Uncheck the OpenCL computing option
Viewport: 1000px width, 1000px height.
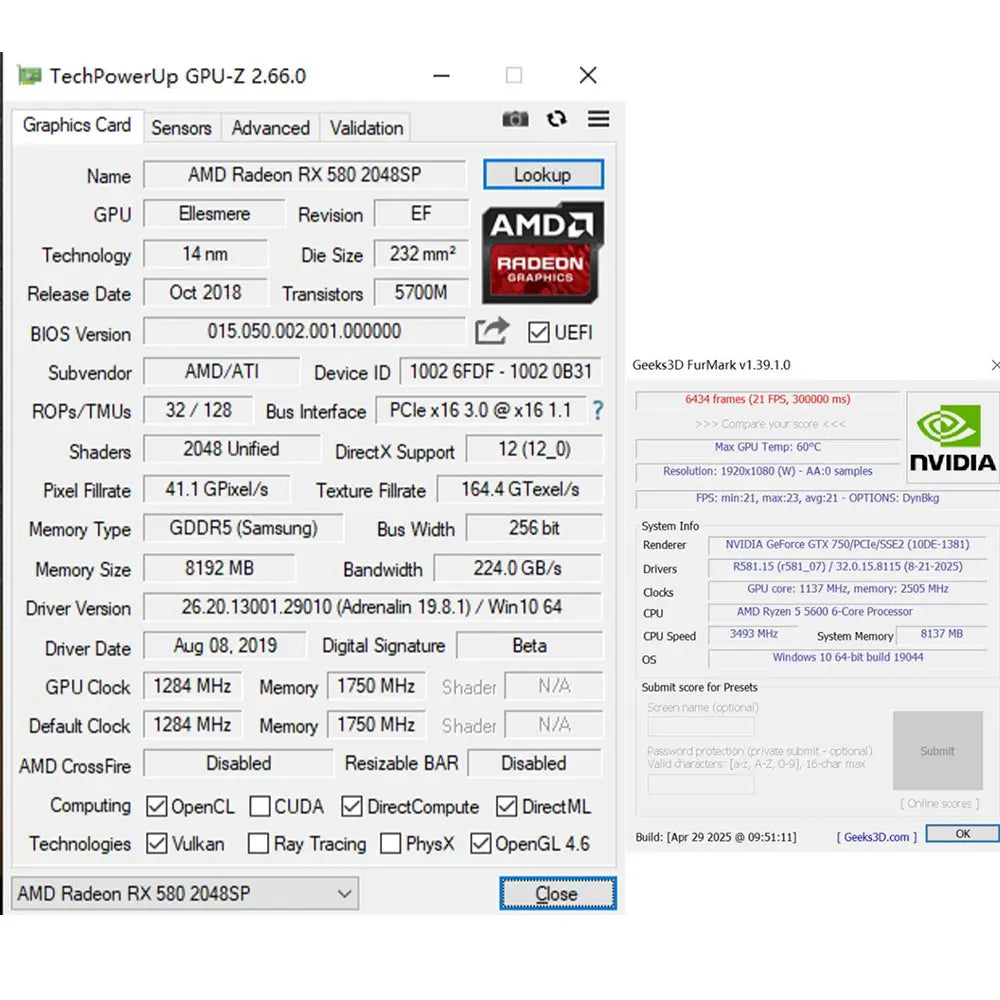tap(157, 806)
